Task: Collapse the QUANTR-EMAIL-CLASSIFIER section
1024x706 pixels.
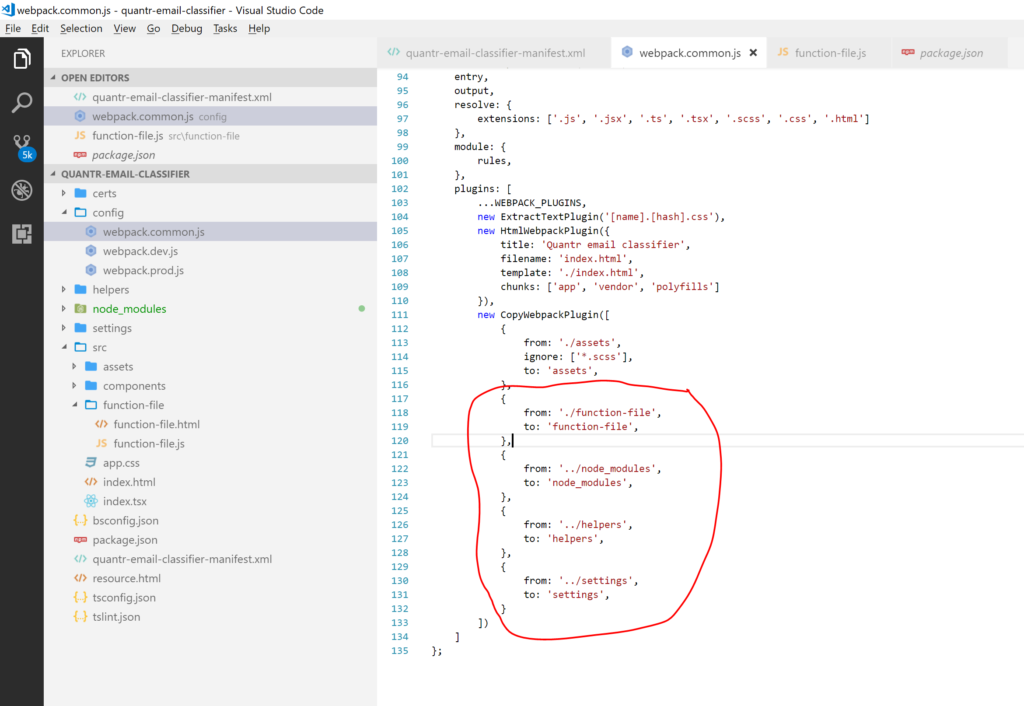Action: click(x=54, y=174)
